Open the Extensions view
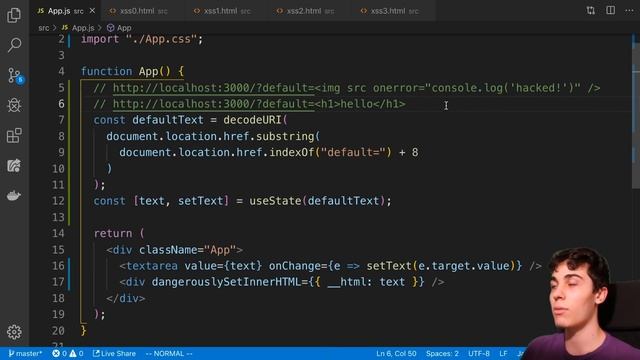 tap(14, 136)
